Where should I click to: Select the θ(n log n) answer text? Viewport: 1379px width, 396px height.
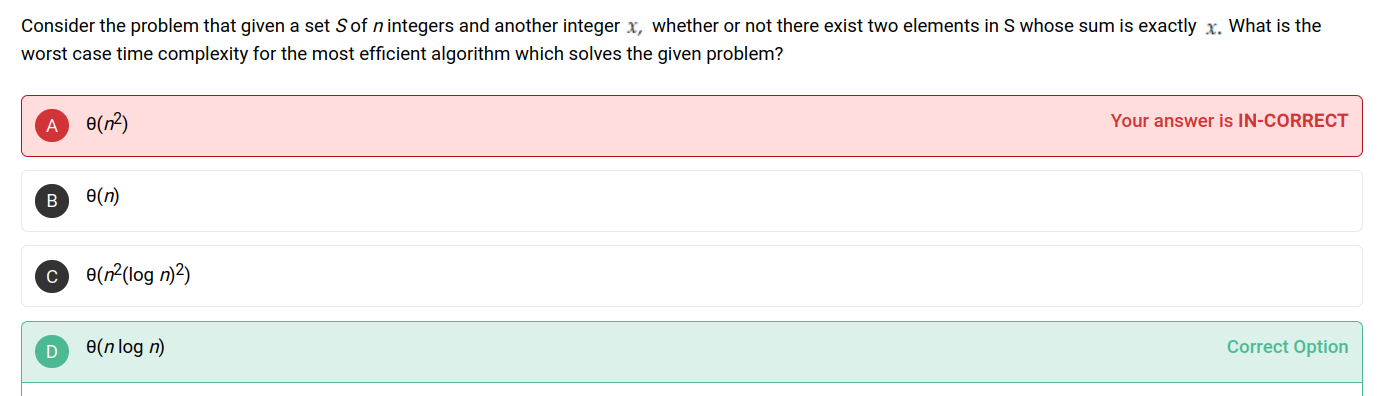click(x=126, y=348)
